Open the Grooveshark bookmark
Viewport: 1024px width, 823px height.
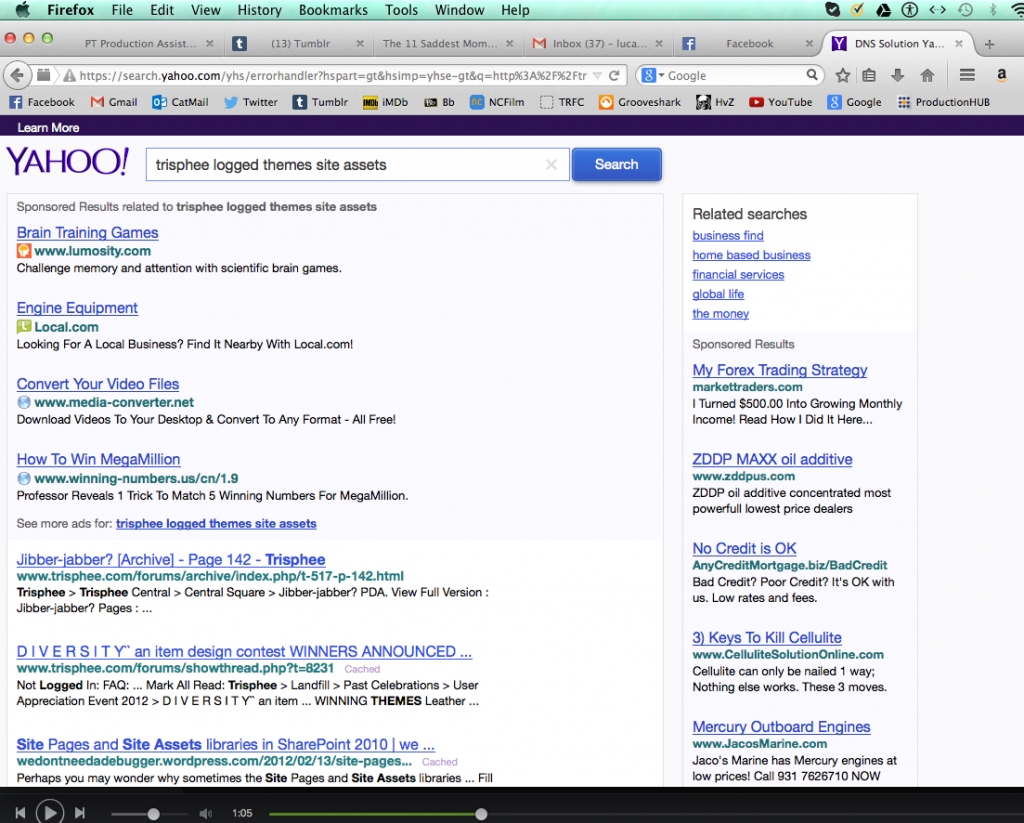[640, 102]
